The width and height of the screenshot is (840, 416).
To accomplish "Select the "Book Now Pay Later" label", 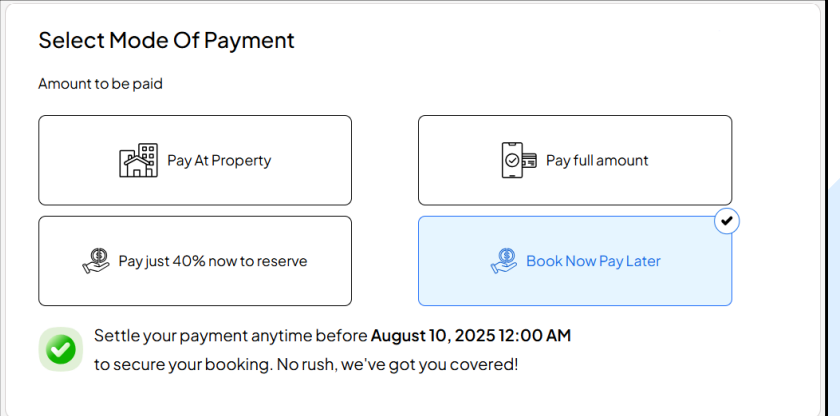I will click(593, 261).
